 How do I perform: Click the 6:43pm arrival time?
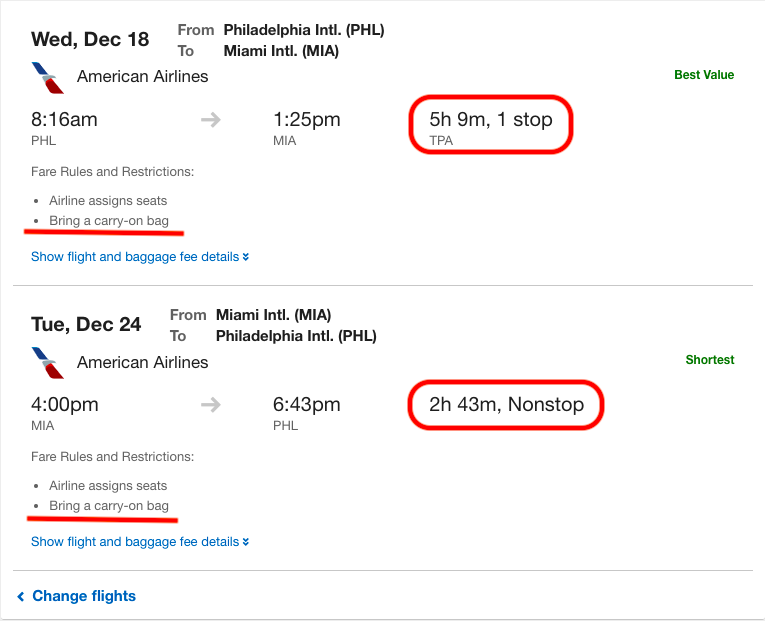pos(306,404)
